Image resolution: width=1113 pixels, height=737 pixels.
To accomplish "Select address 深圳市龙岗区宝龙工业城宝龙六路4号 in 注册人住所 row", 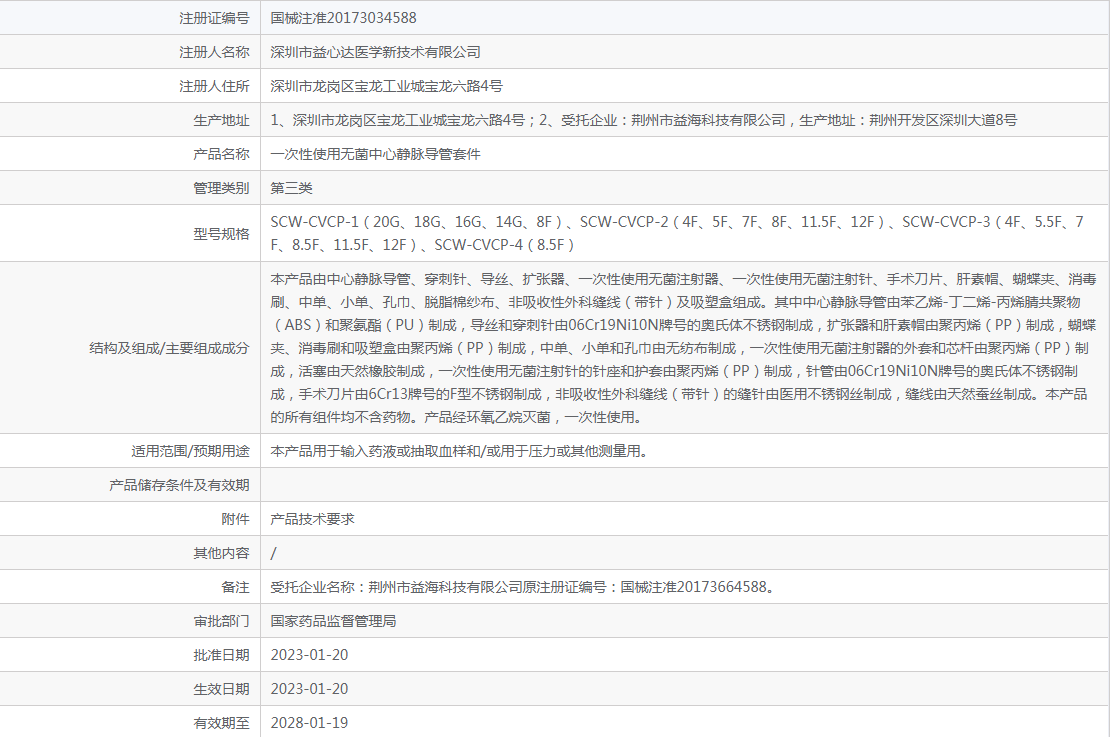I will [x=386, y=86].
